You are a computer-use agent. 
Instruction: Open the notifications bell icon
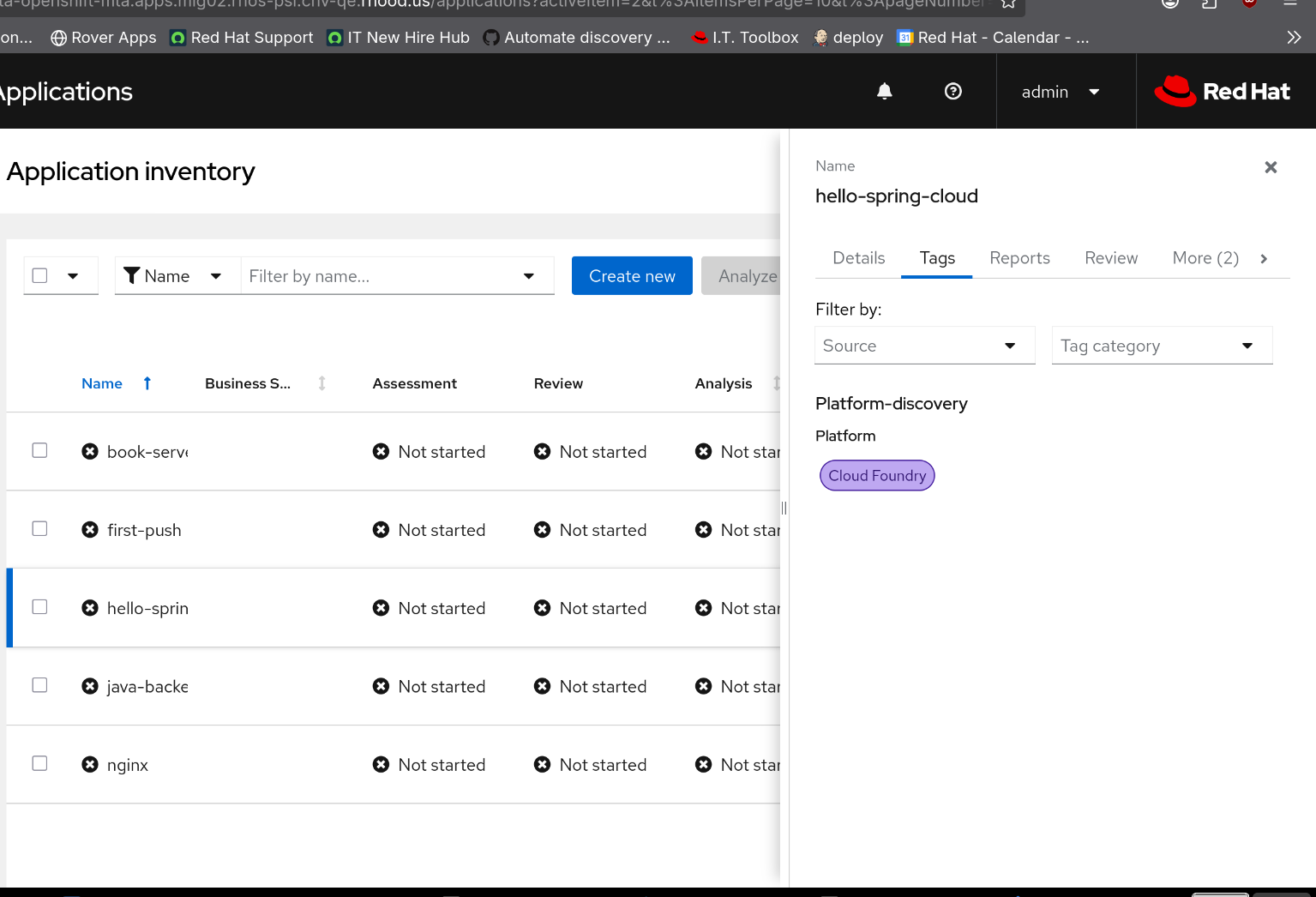coord(884,91)
